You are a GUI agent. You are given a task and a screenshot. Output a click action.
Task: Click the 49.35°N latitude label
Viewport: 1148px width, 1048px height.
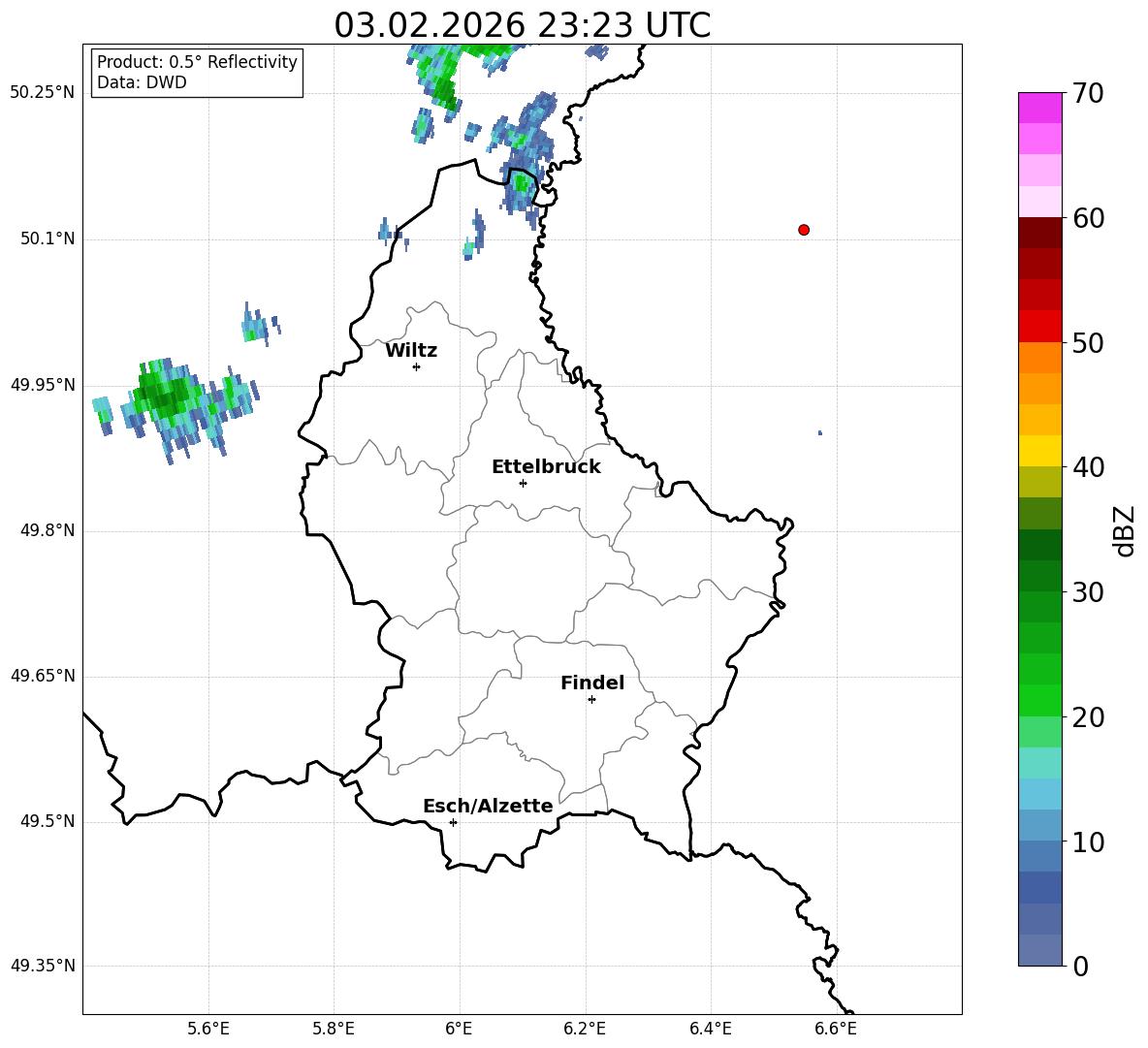[43, 966]
